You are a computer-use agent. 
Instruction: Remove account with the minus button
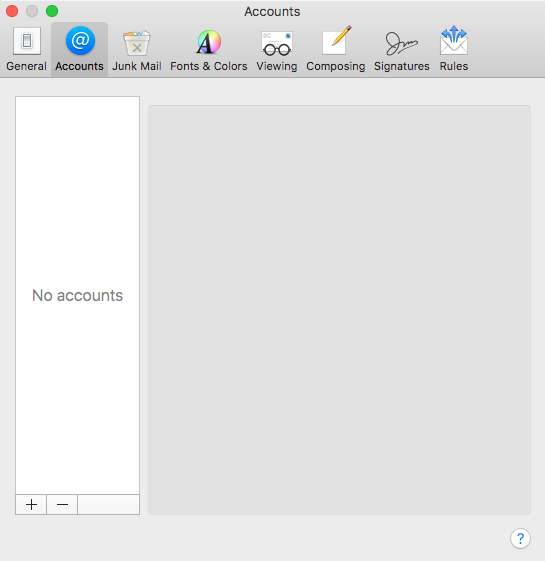point(62,504)
